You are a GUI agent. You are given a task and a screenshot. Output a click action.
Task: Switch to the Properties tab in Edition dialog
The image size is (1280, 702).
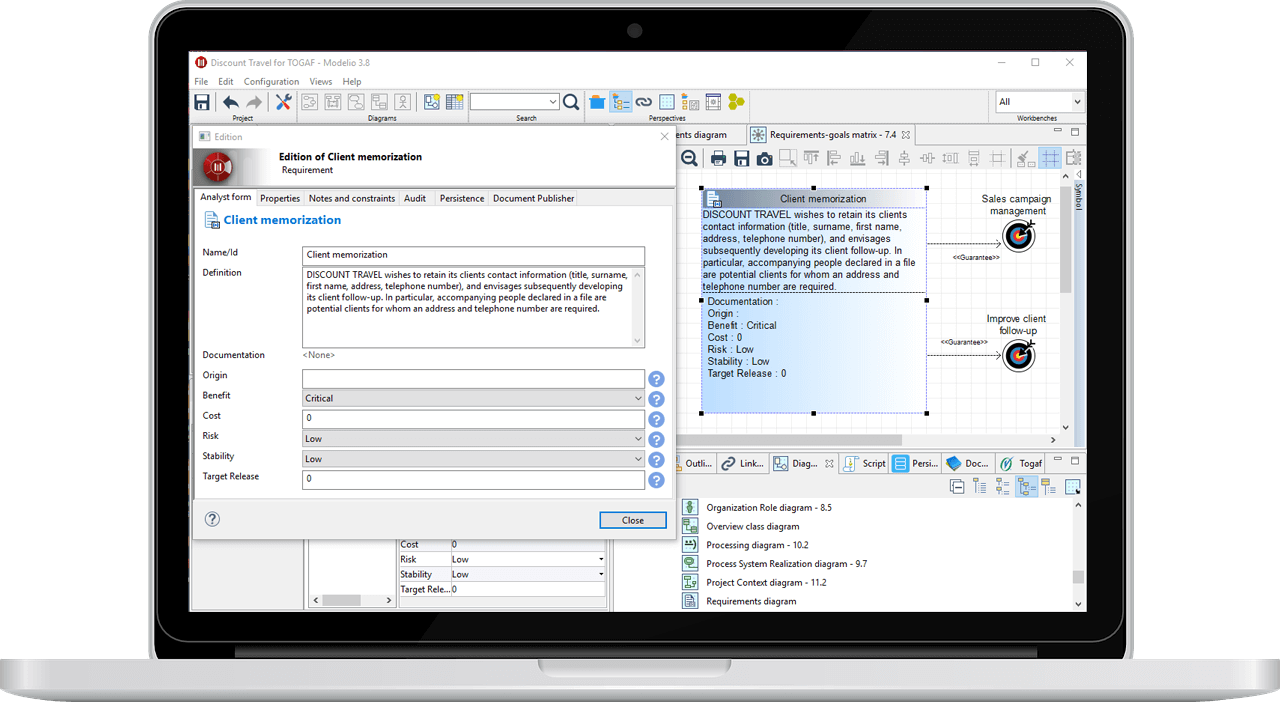click(280, 198)
